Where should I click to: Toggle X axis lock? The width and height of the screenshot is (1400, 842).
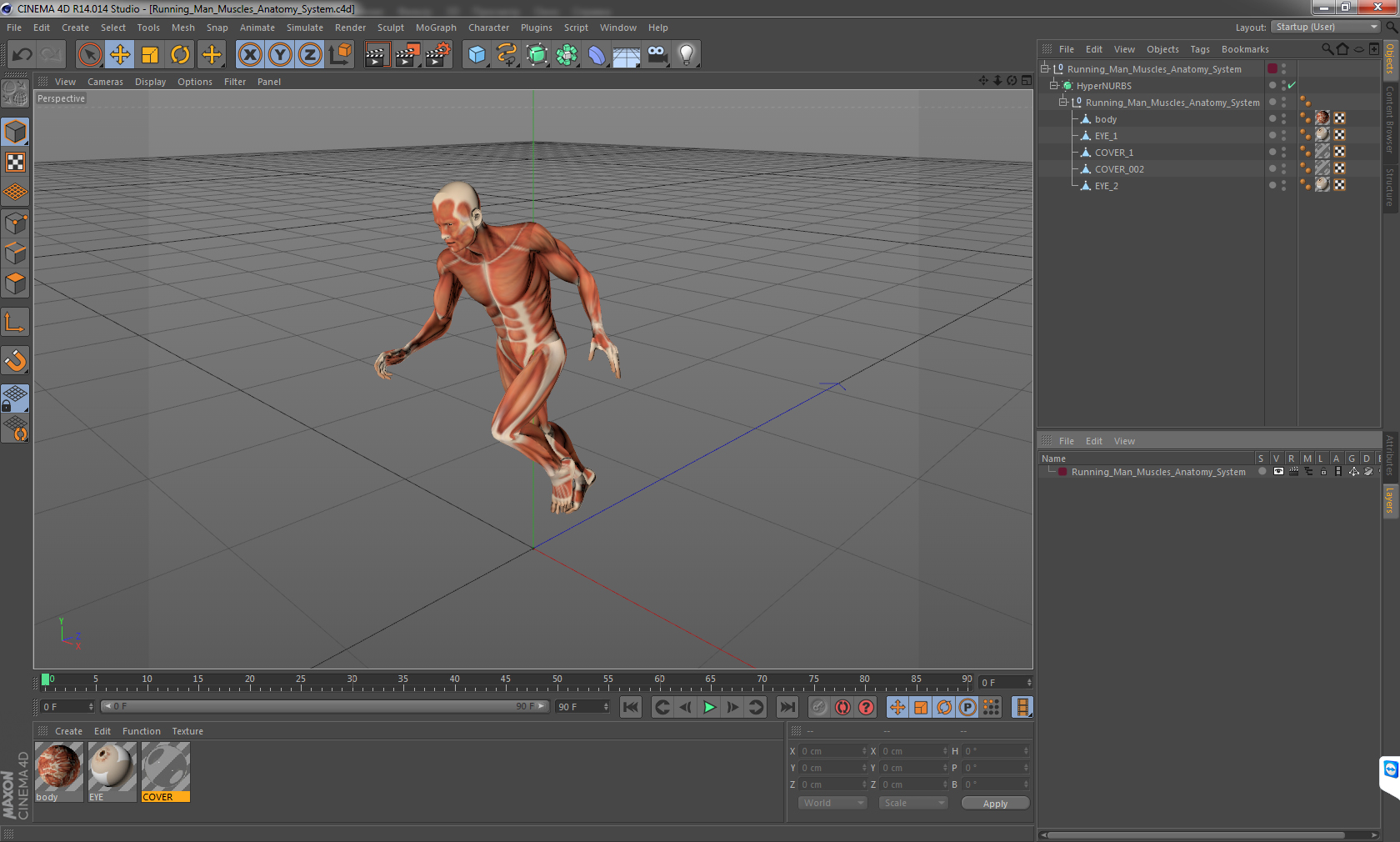pos(250,55)
